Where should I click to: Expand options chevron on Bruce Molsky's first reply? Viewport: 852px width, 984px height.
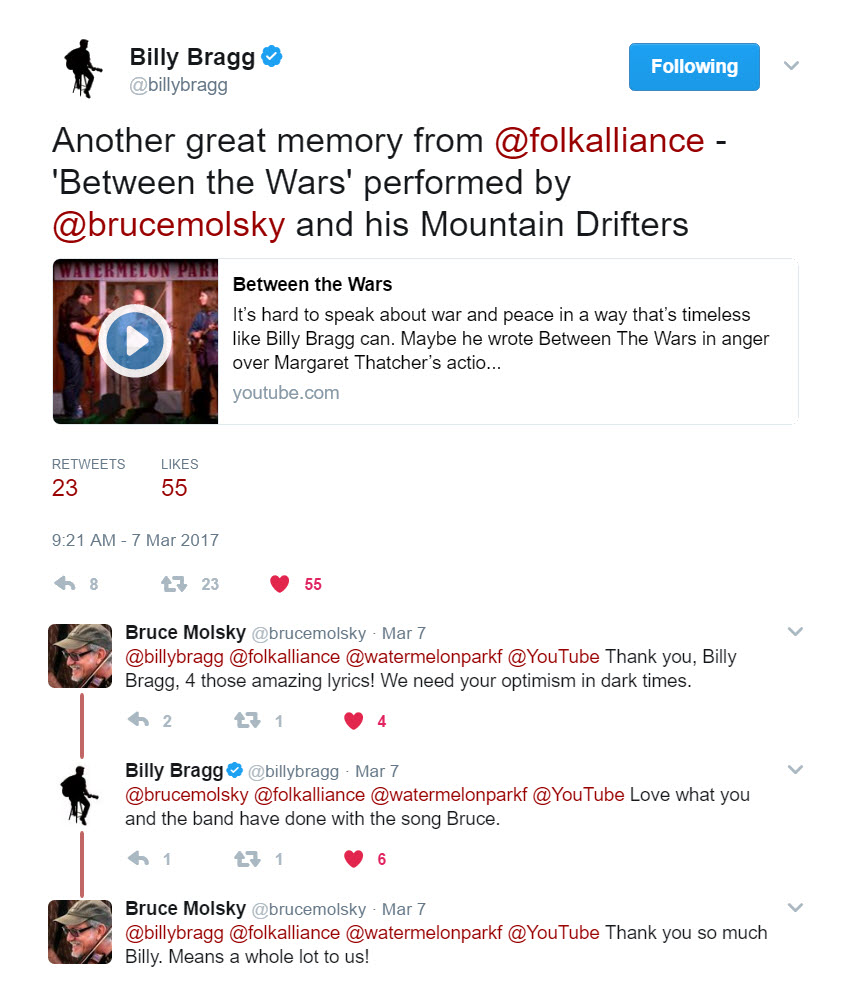[x=796, y=632]
